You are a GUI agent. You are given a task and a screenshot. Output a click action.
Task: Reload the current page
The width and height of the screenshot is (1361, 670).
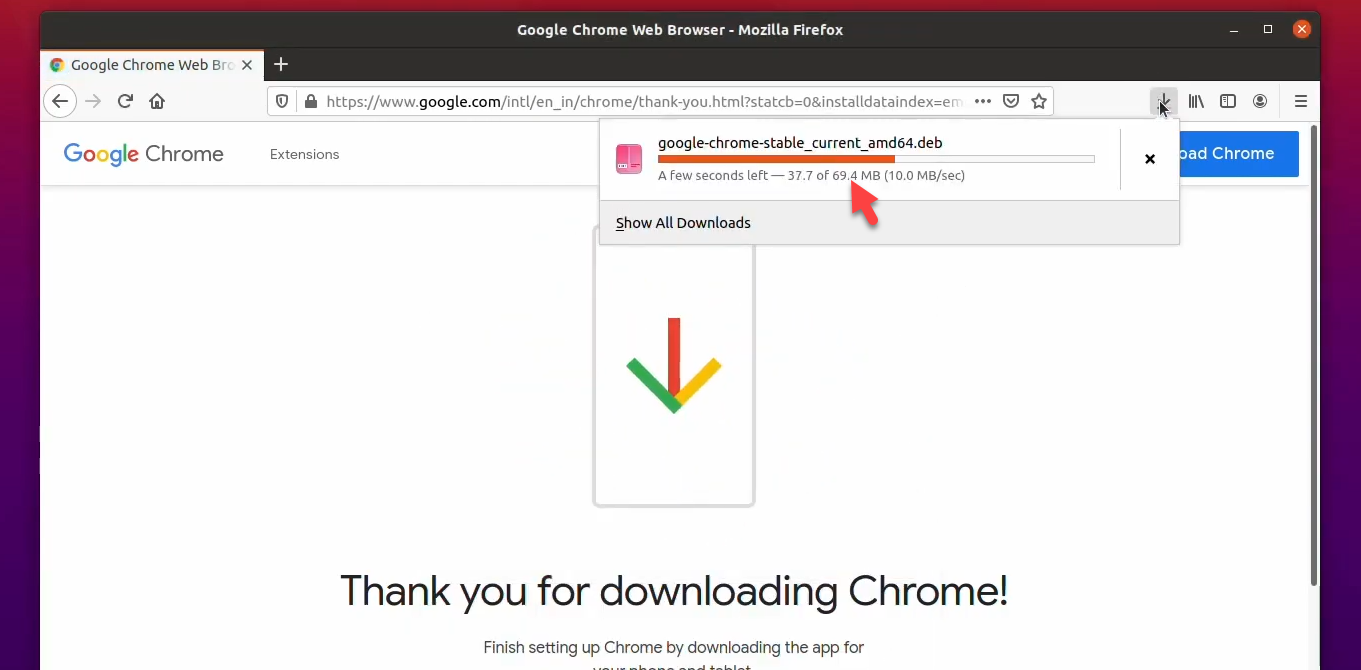(125, 101)
